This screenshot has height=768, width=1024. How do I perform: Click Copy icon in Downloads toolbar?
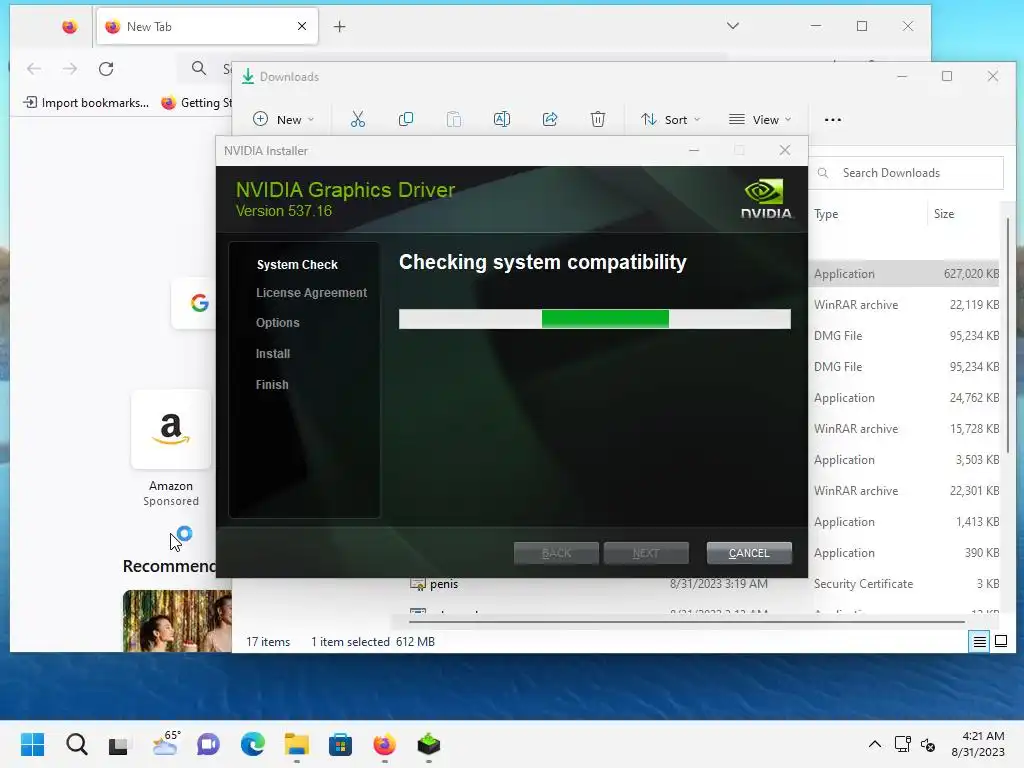406,120
